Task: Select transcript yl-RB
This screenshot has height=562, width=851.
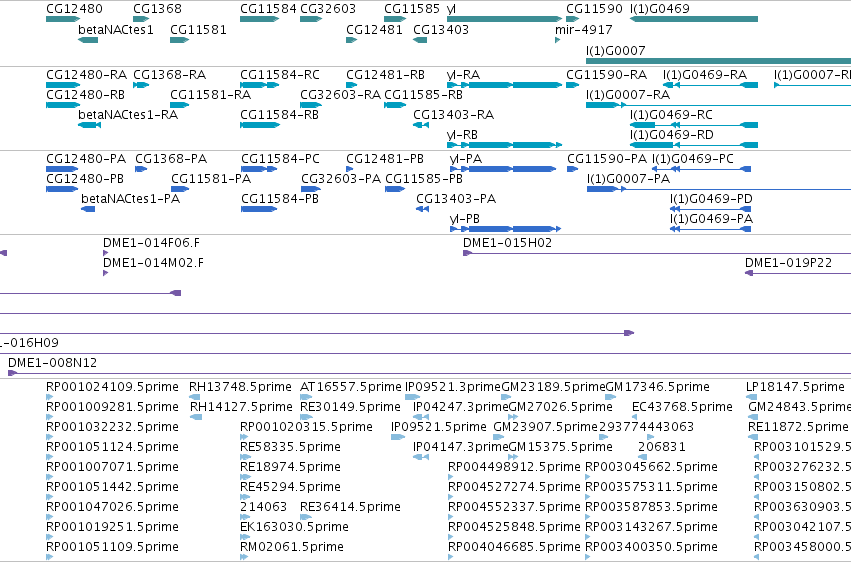Action: [505, 145]
